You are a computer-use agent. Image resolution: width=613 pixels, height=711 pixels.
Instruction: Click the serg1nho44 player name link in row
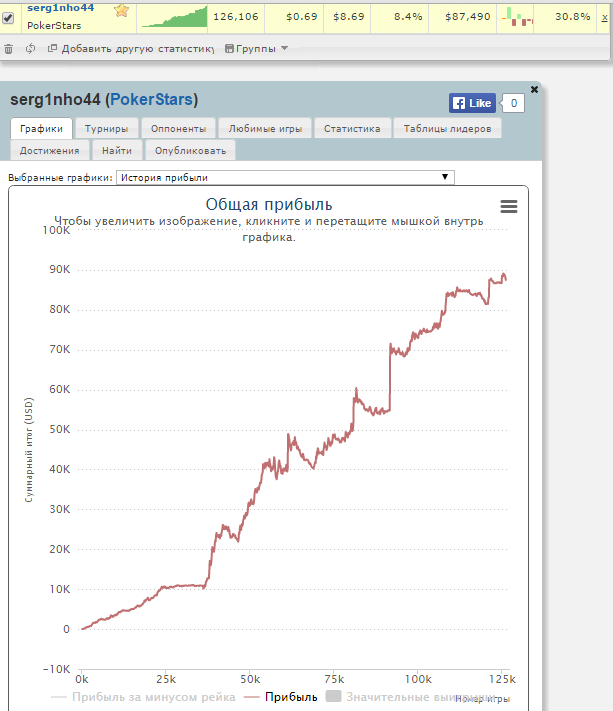61,8
